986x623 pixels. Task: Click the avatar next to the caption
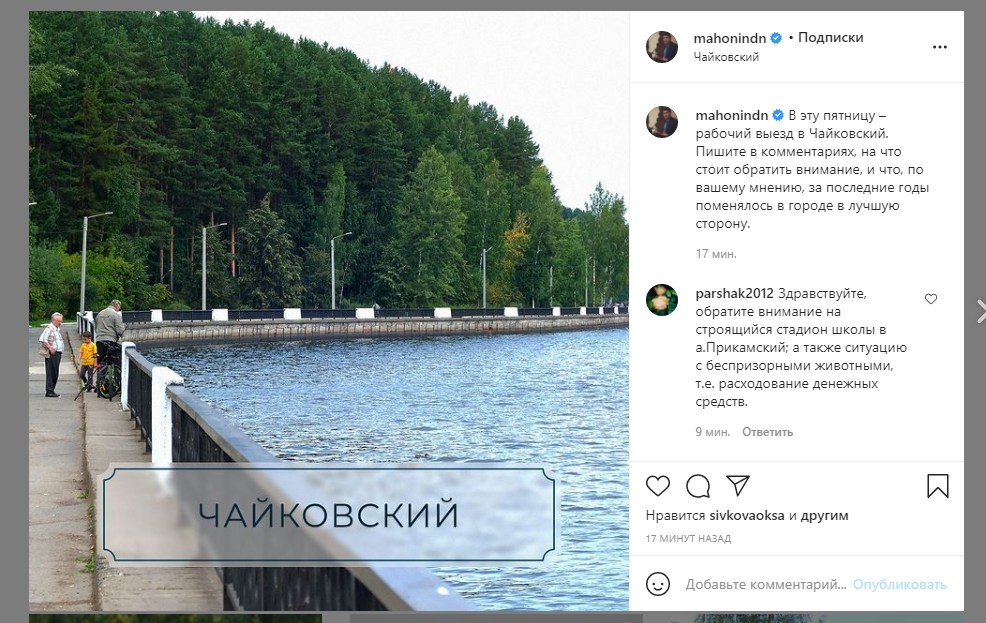point(662,122)
